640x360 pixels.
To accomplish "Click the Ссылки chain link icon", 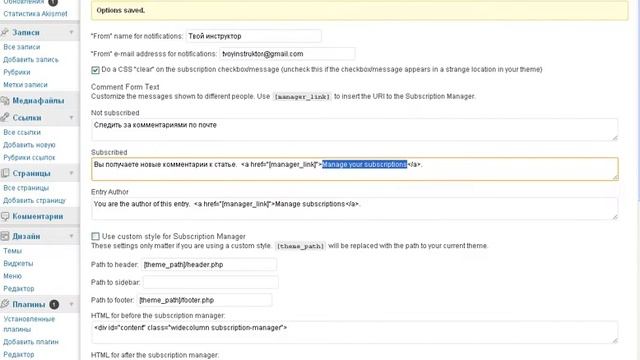I will tap(5, 118).
